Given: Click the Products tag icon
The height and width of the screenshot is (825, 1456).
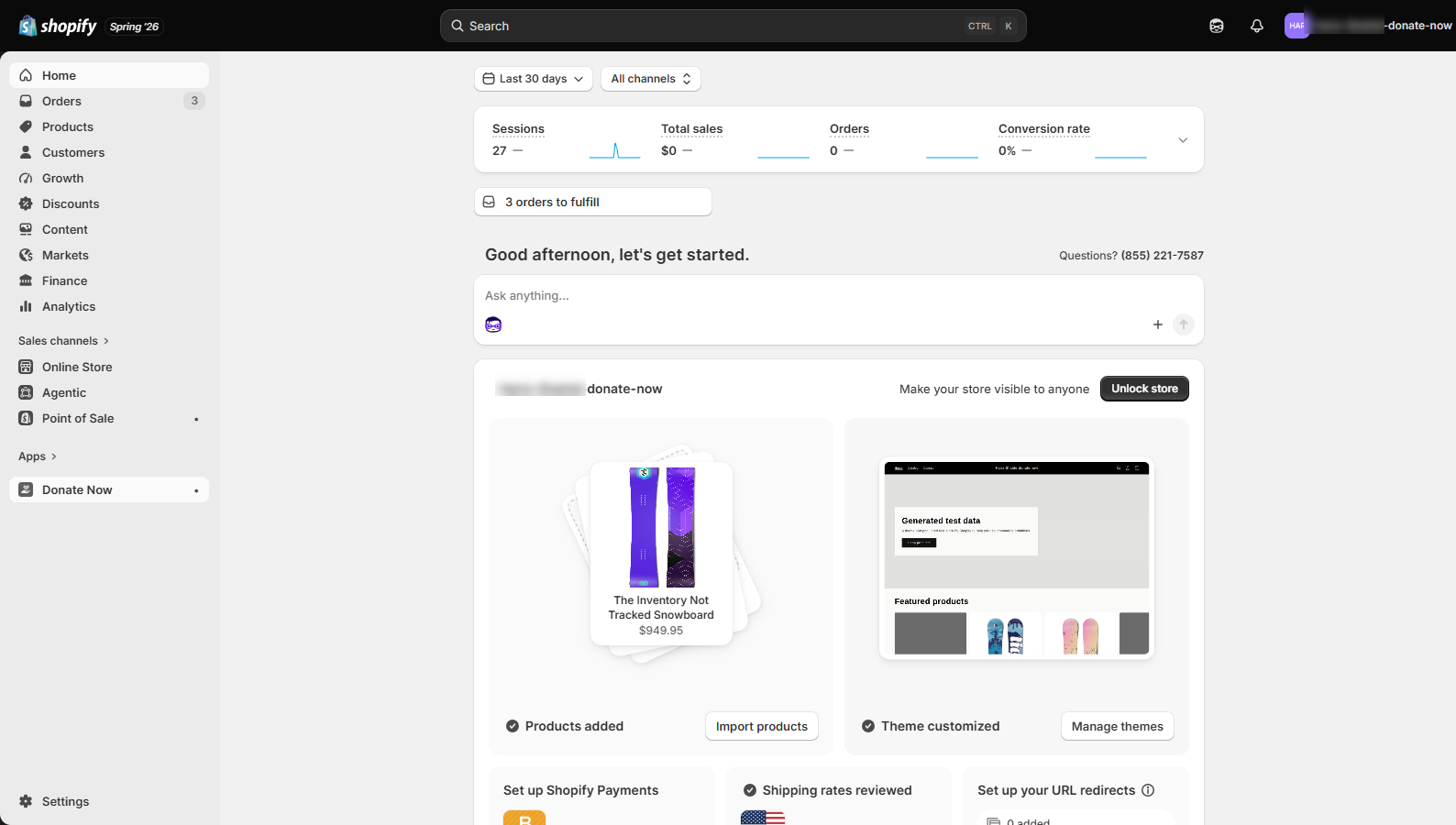Looking at the screenshot, I should click(26, 126).
